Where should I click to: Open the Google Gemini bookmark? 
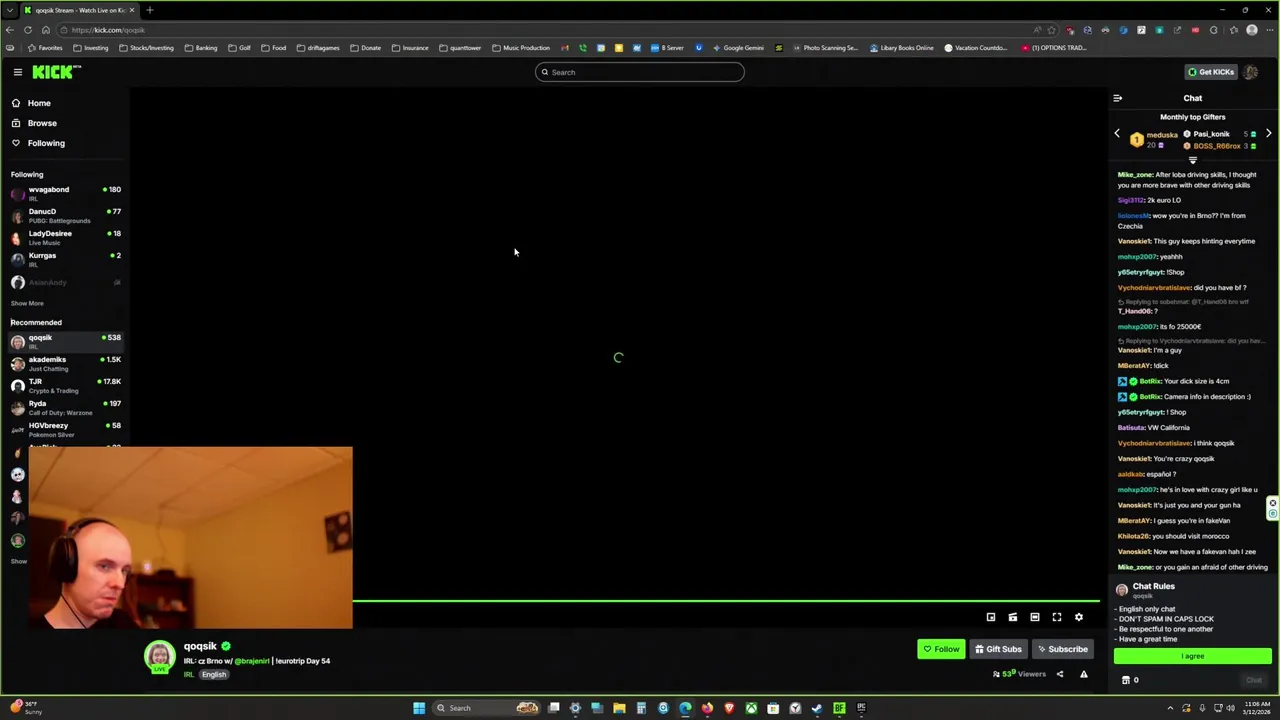[x=738, y=48]
